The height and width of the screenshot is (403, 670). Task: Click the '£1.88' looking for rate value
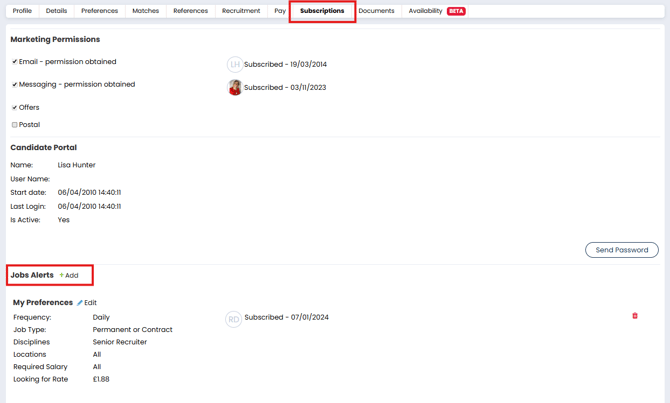101,379
